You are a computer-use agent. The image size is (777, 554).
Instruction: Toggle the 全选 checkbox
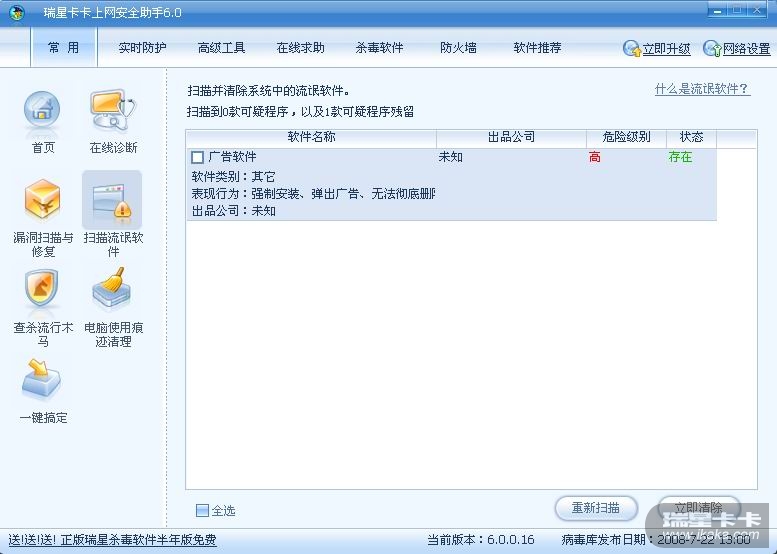coord(202,510)
